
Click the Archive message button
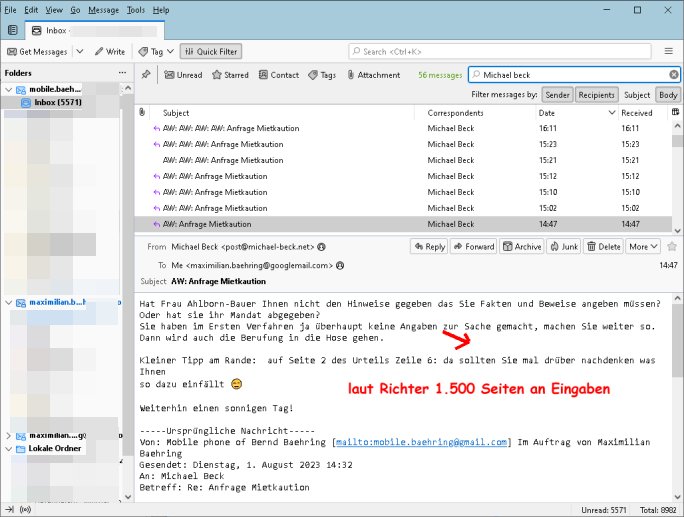pos(523,246)
